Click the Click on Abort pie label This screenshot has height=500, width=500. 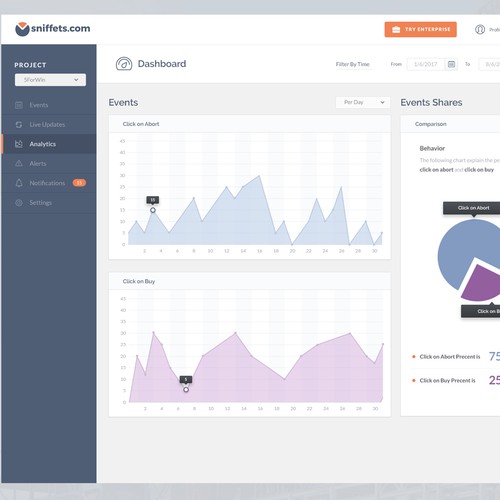point(473,208)
